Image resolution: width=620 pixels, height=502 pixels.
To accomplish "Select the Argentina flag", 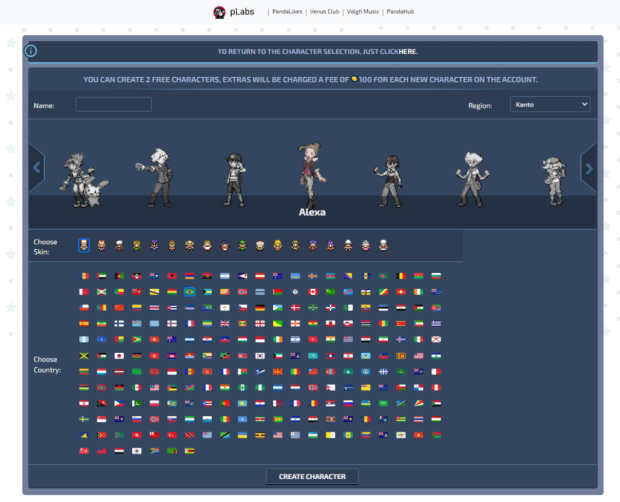I will coord(225,276).
